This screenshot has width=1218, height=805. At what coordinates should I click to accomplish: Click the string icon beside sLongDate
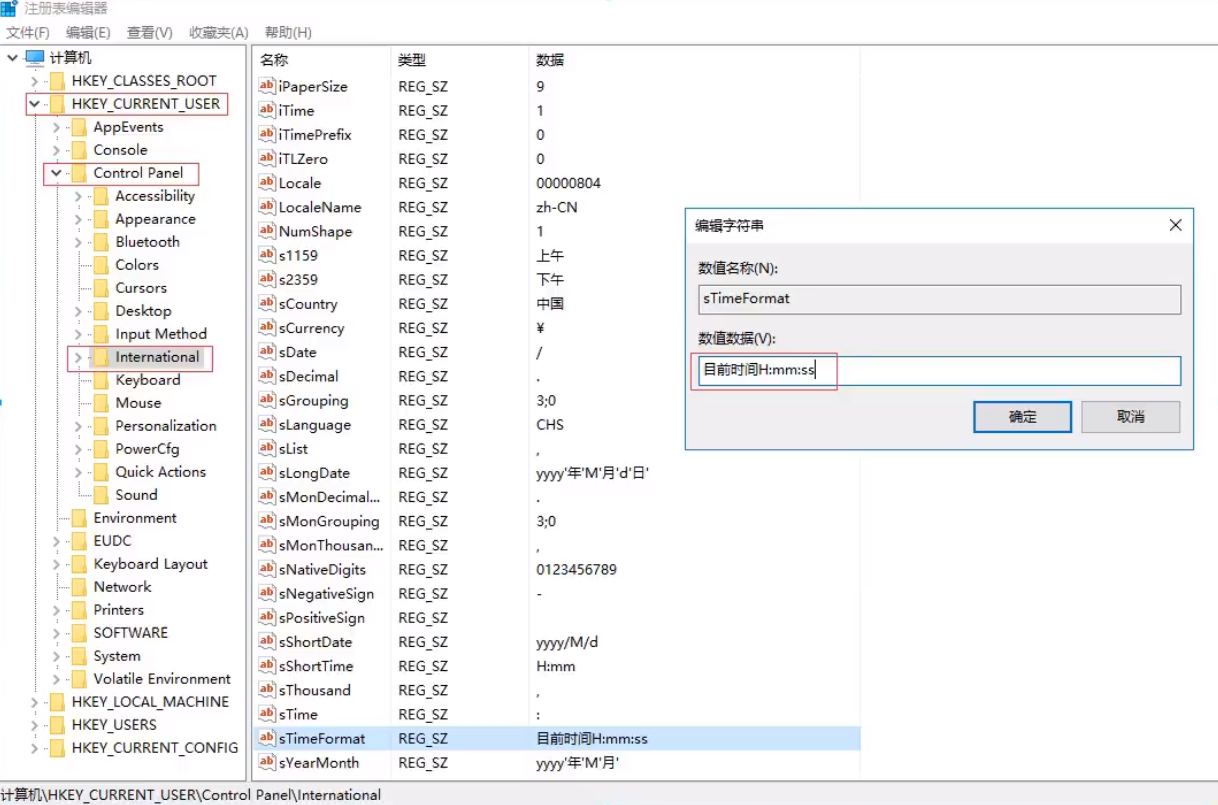click(267, 472)
